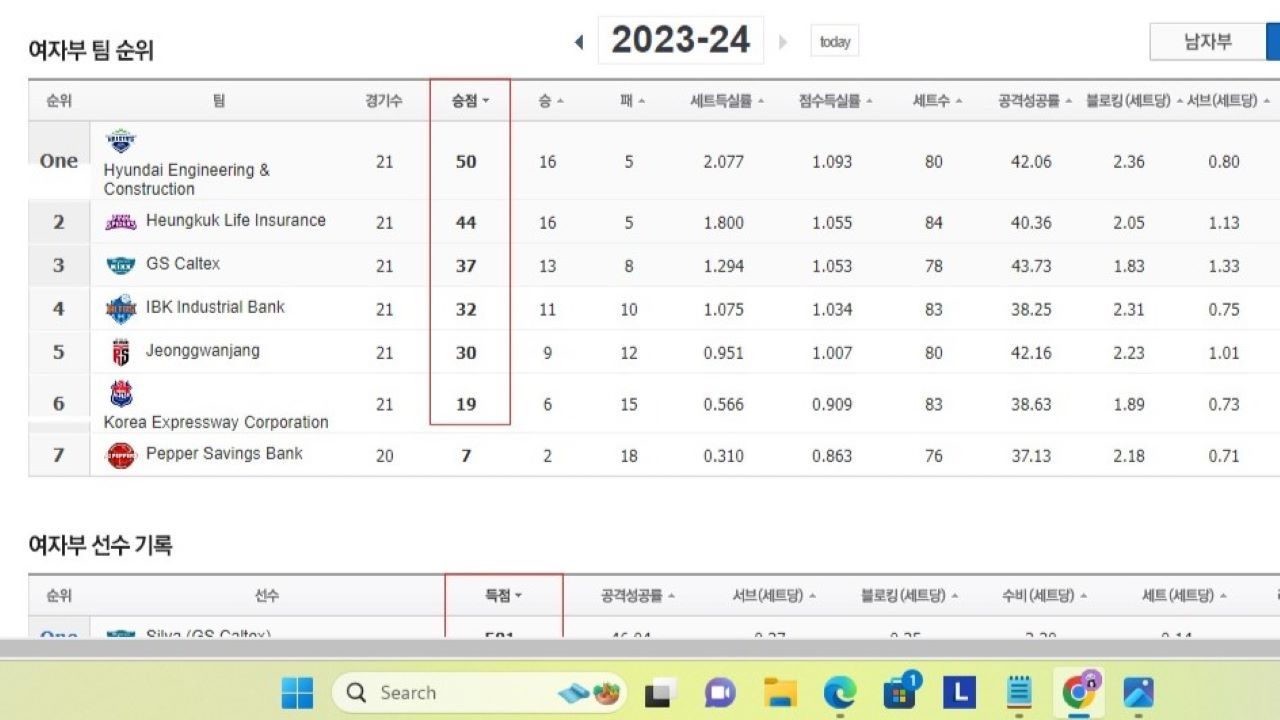1280x720 pixels.
Task: Switch to Google Chrome on the taskbar
Action: coord(1079,692)
